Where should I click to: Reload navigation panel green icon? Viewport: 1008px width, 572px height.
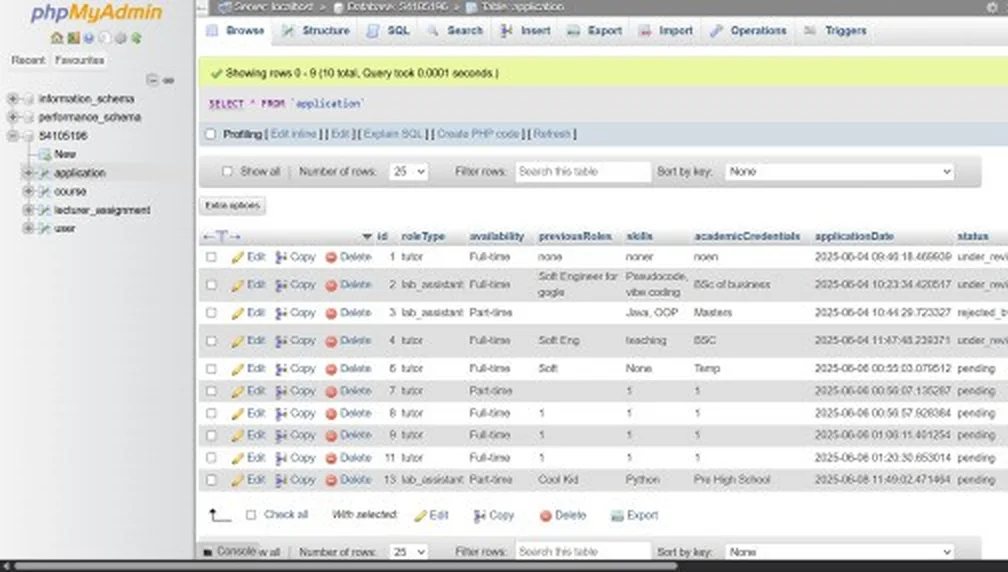pyautogui.click(x=136, y=38)
